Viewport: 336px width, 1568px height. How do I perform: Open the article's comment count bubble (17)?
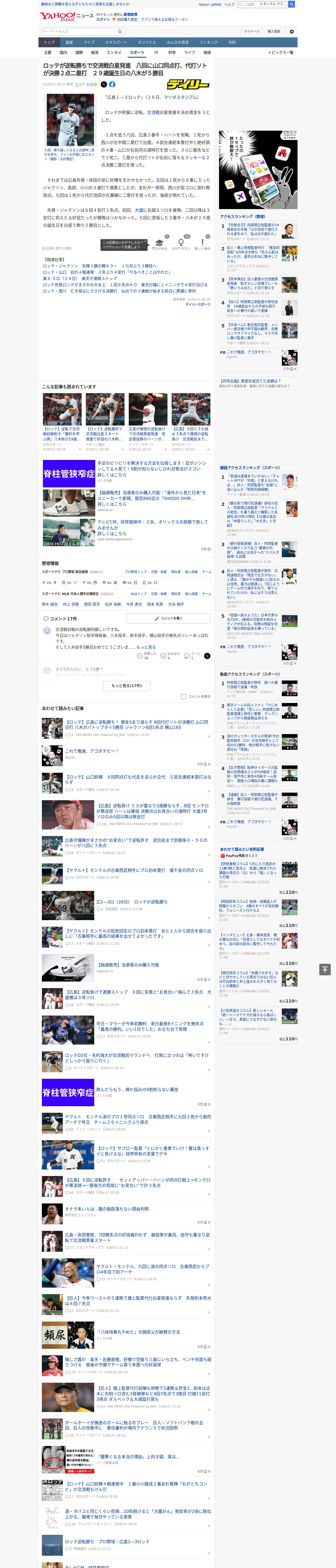click(80, 85)
